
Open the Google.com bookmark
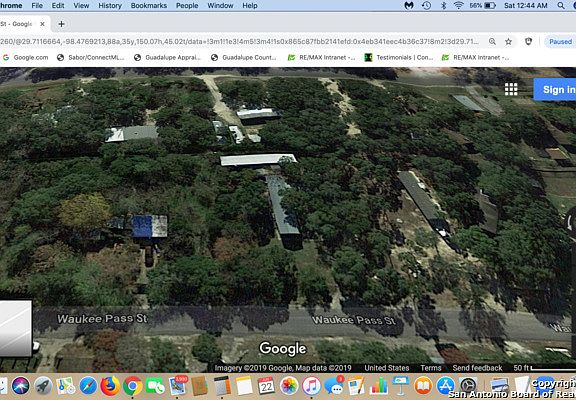[25, 57]
